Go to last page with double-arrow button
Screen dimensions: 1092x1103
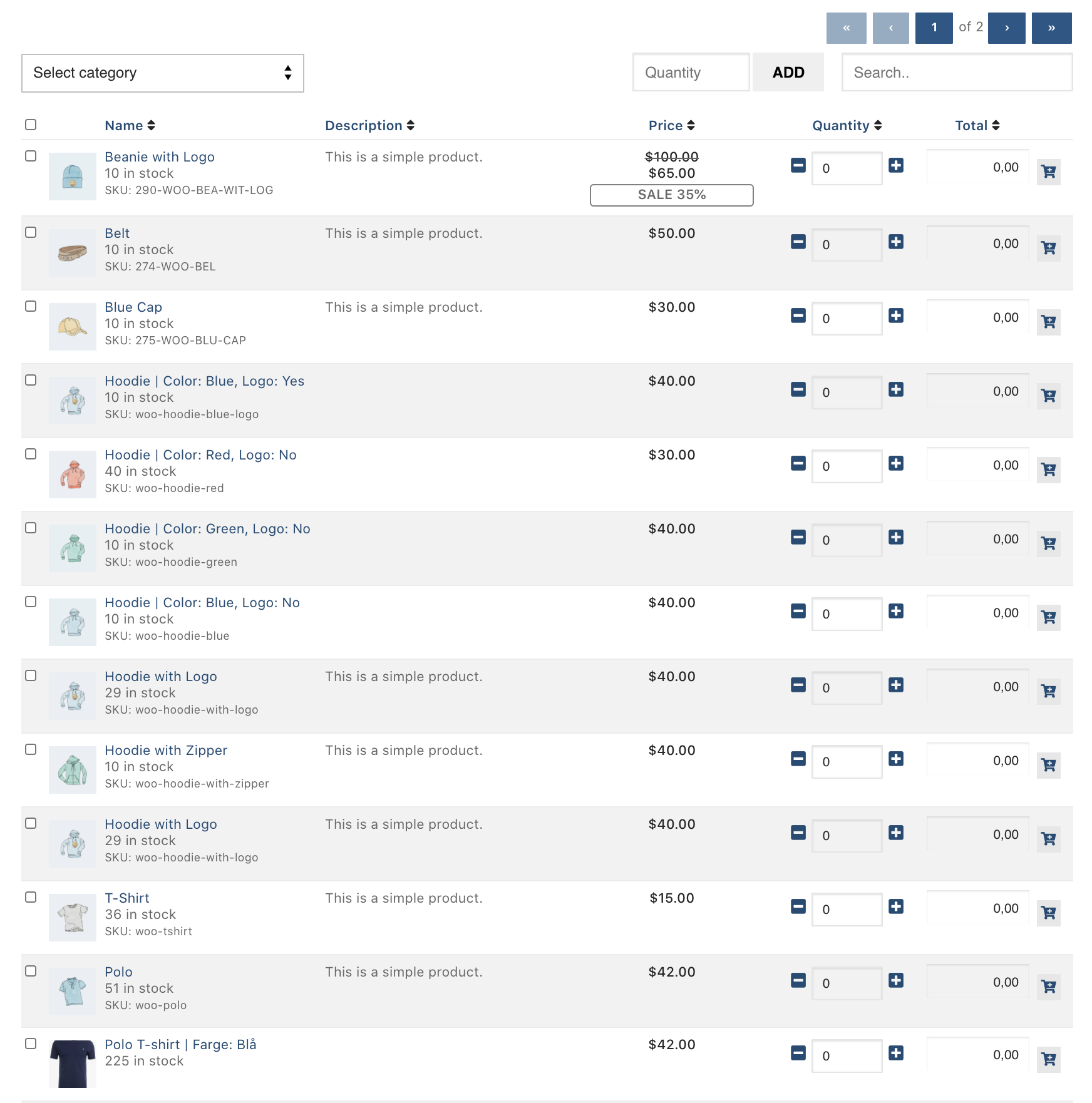click(x=1051, y=28)
